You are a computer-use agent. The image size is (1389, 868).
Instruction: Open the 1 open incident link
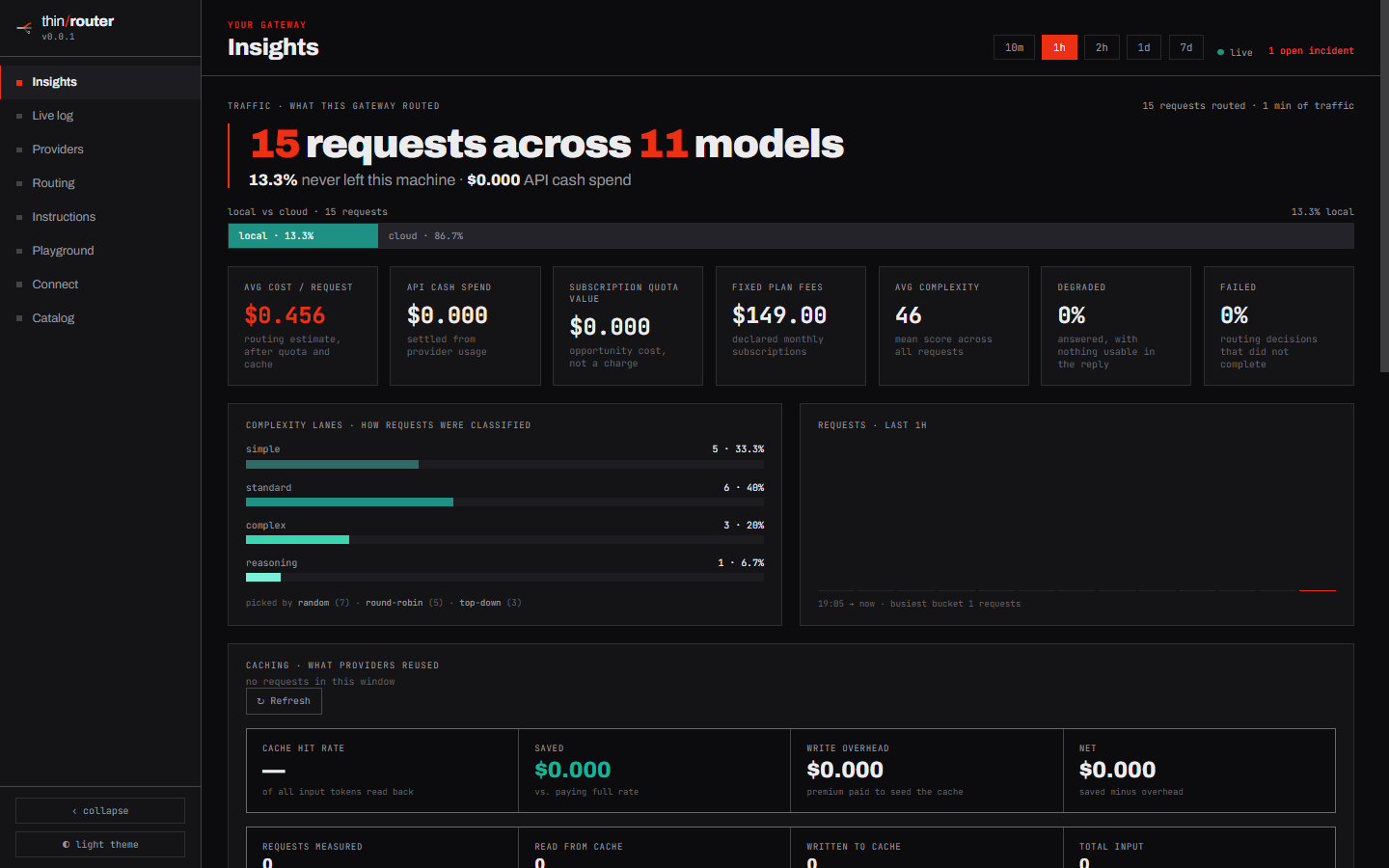1311,51
